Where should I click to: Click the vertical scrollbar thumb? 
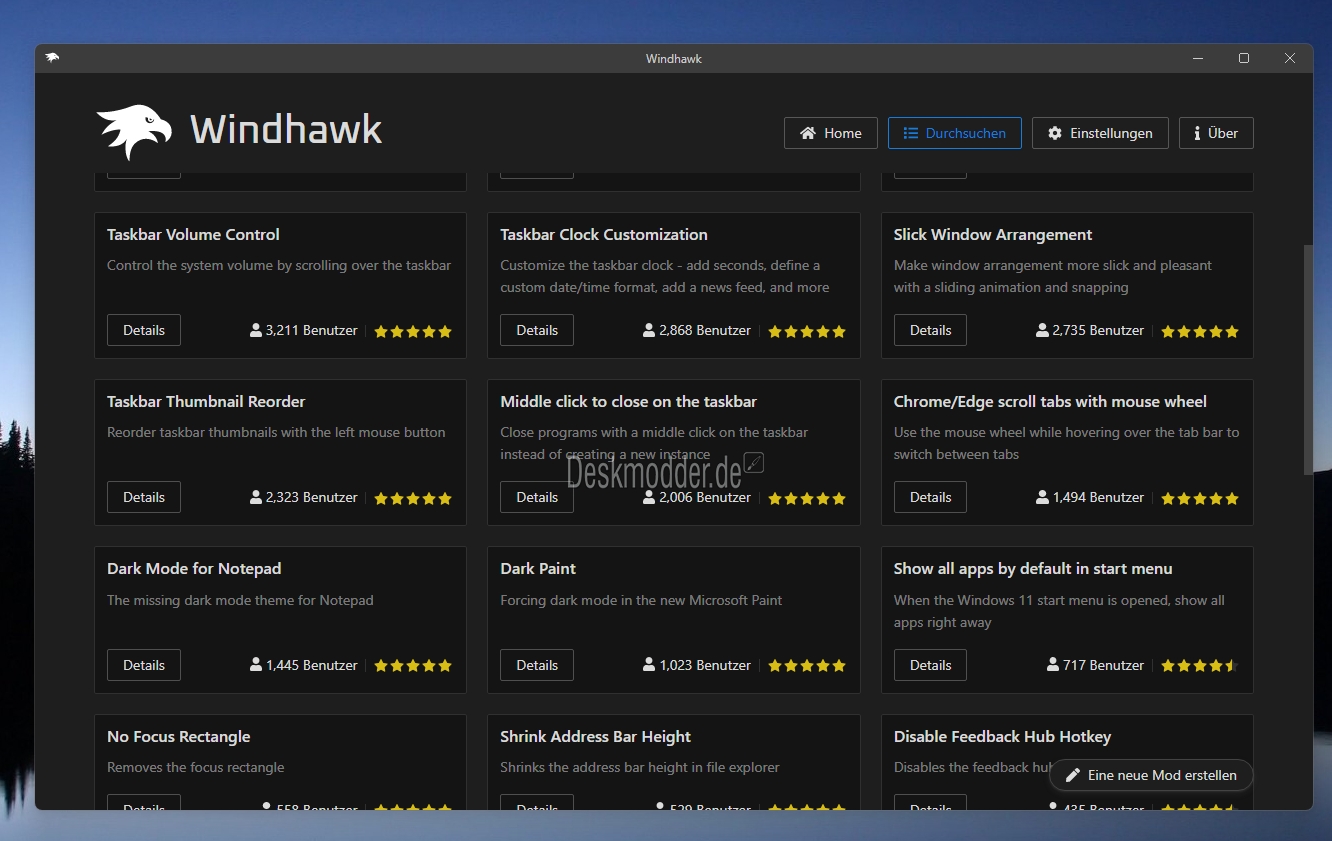click(1308, 359)
